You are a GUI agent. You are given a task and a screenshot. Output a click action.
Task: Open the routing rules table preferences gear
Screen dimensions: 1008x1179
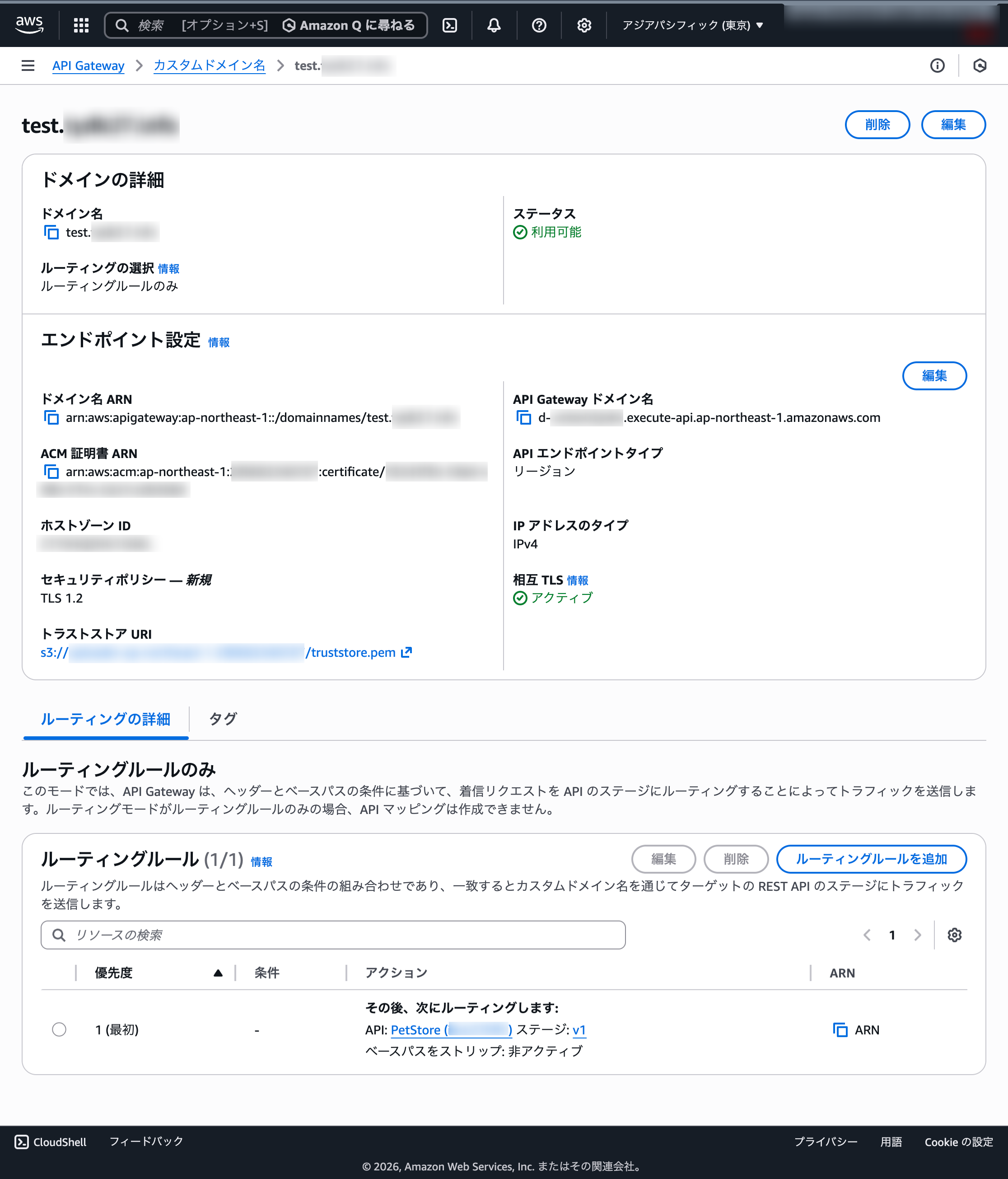(x=955, y=935)
